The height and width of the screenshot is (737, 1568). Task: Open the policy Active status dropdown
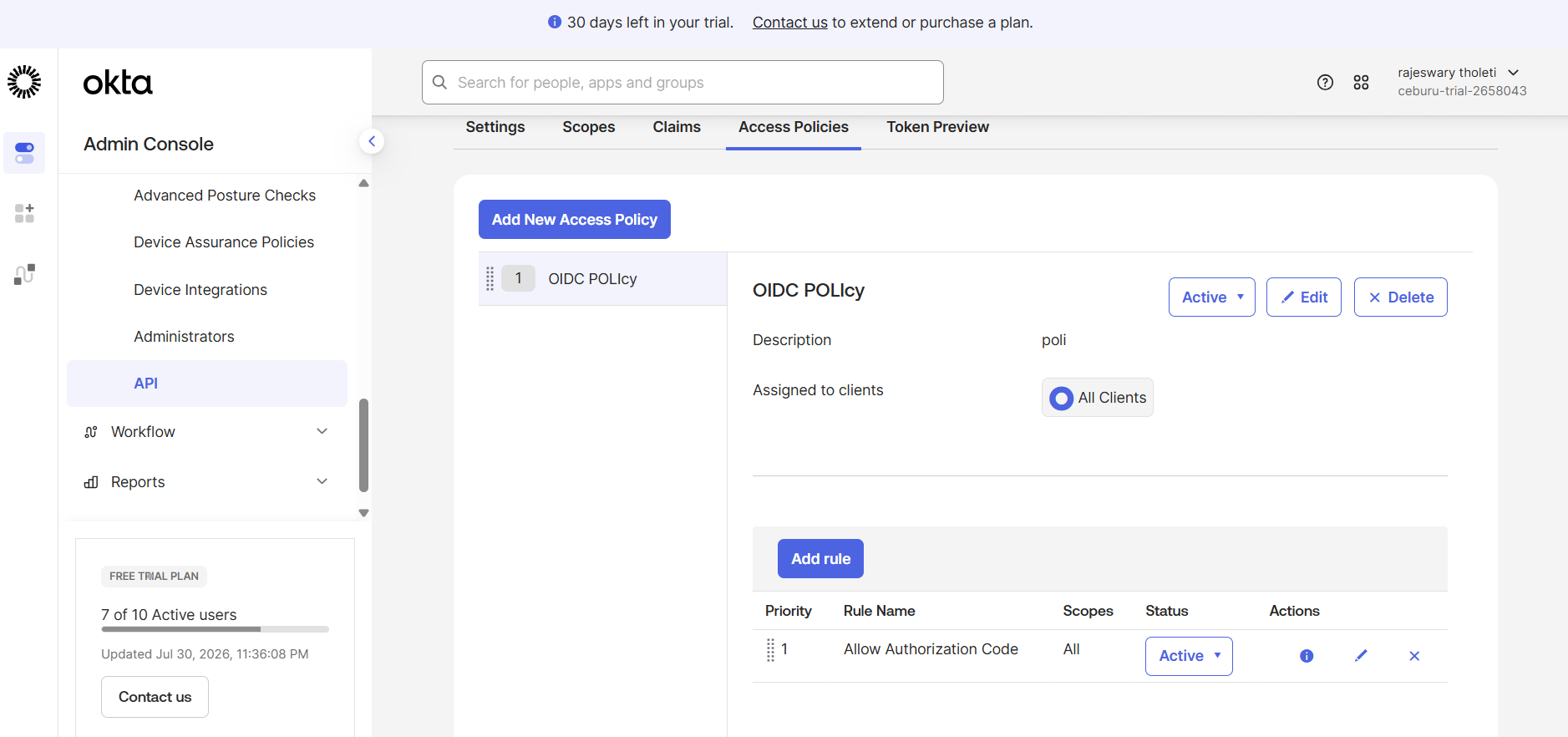[x=1211, y=297]
